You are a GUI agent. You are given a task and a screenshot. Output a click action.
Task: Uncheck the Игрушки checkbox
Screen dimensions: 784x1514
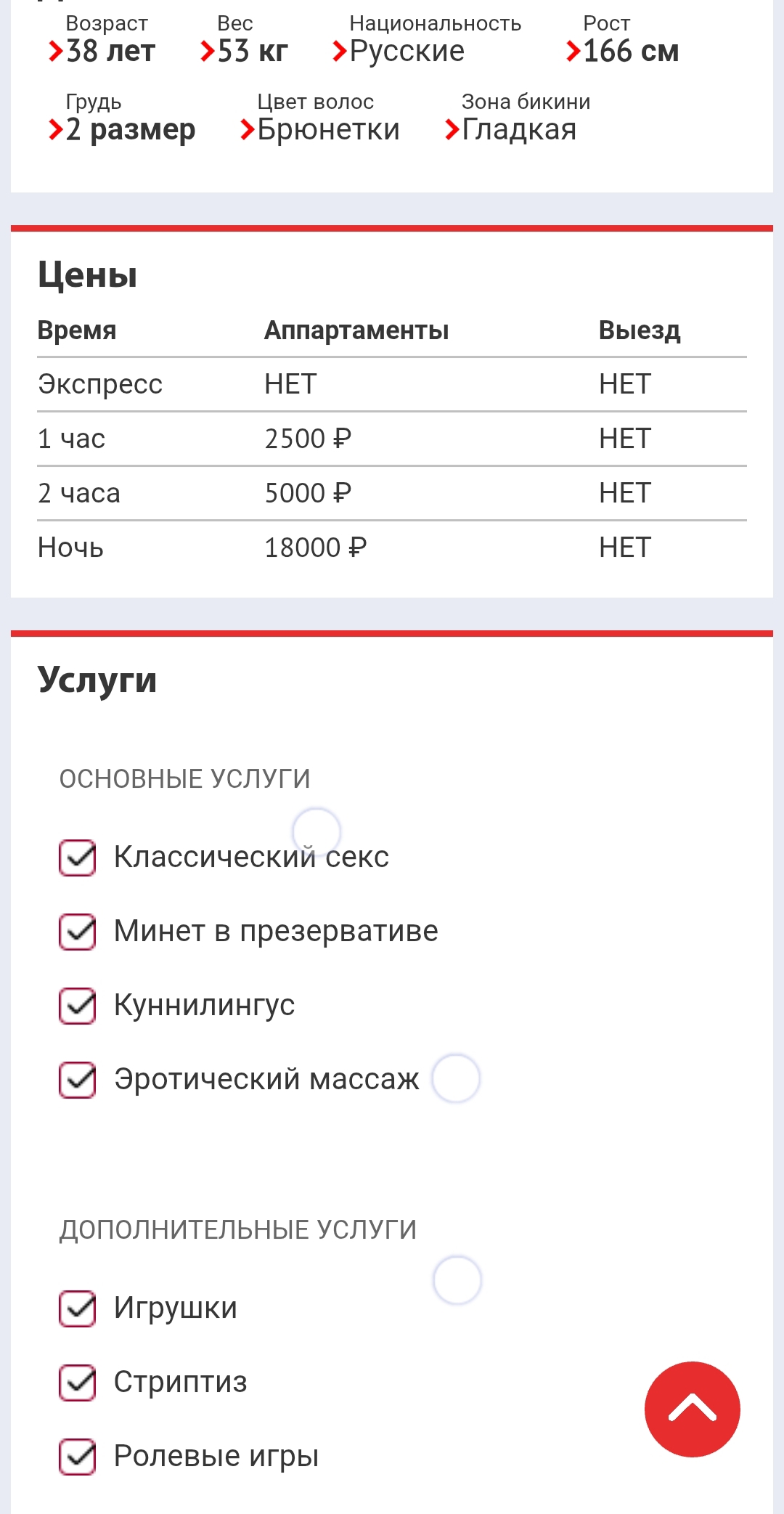[x=77, y=1308]
